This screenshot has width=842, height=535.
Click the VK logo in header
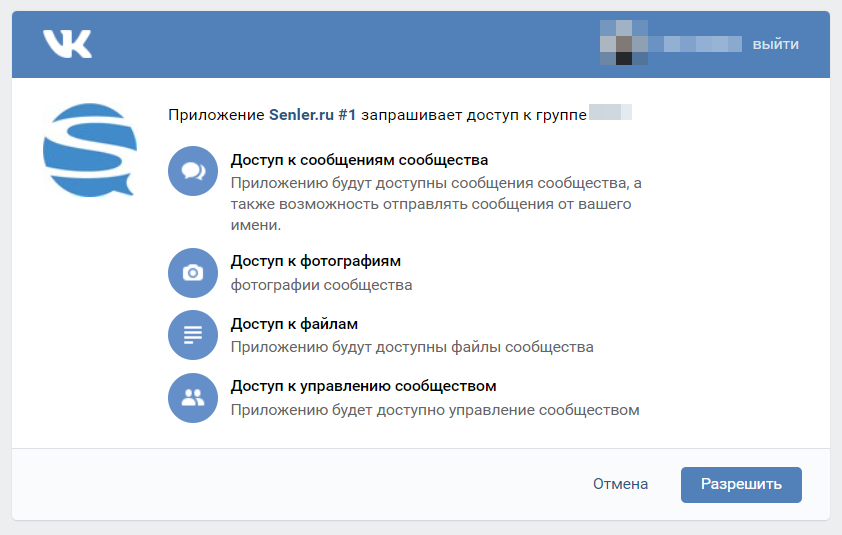pyautogui.click(x=67, y=44)
